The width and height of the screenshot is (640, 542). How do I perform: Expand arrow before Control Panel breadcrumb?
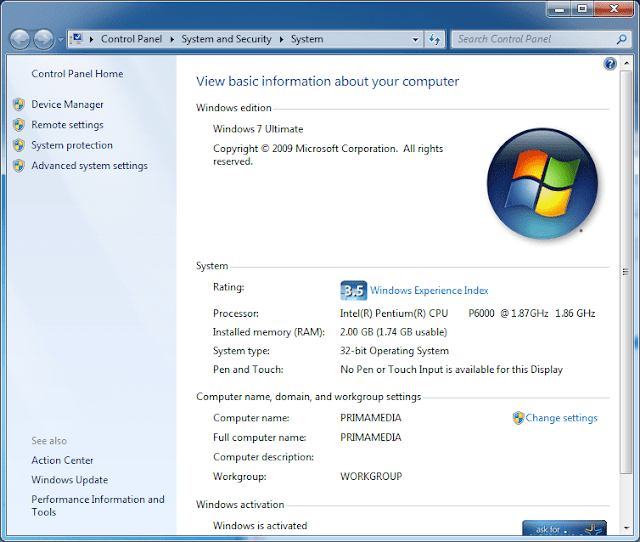coord(91,39)
